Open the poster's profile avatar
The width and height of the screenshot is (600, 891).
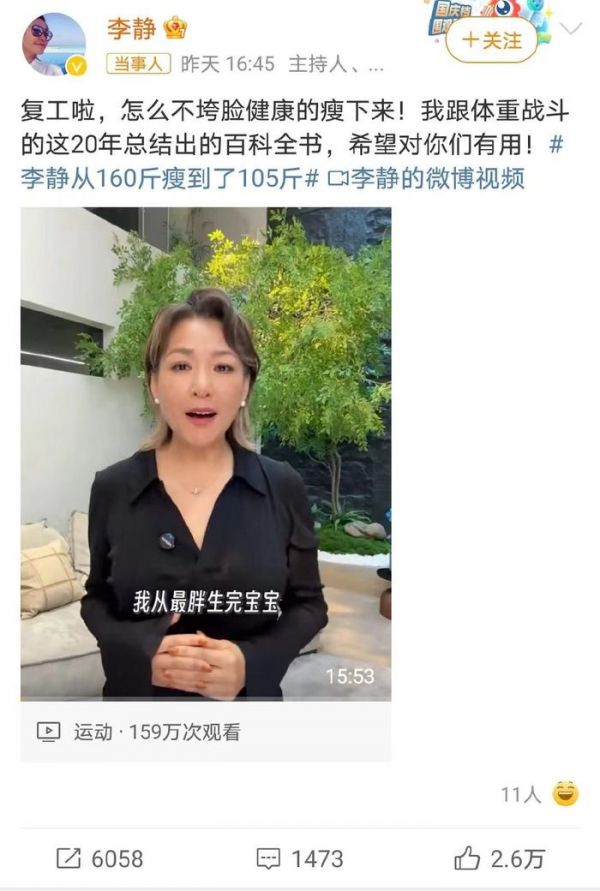point(54,45)
